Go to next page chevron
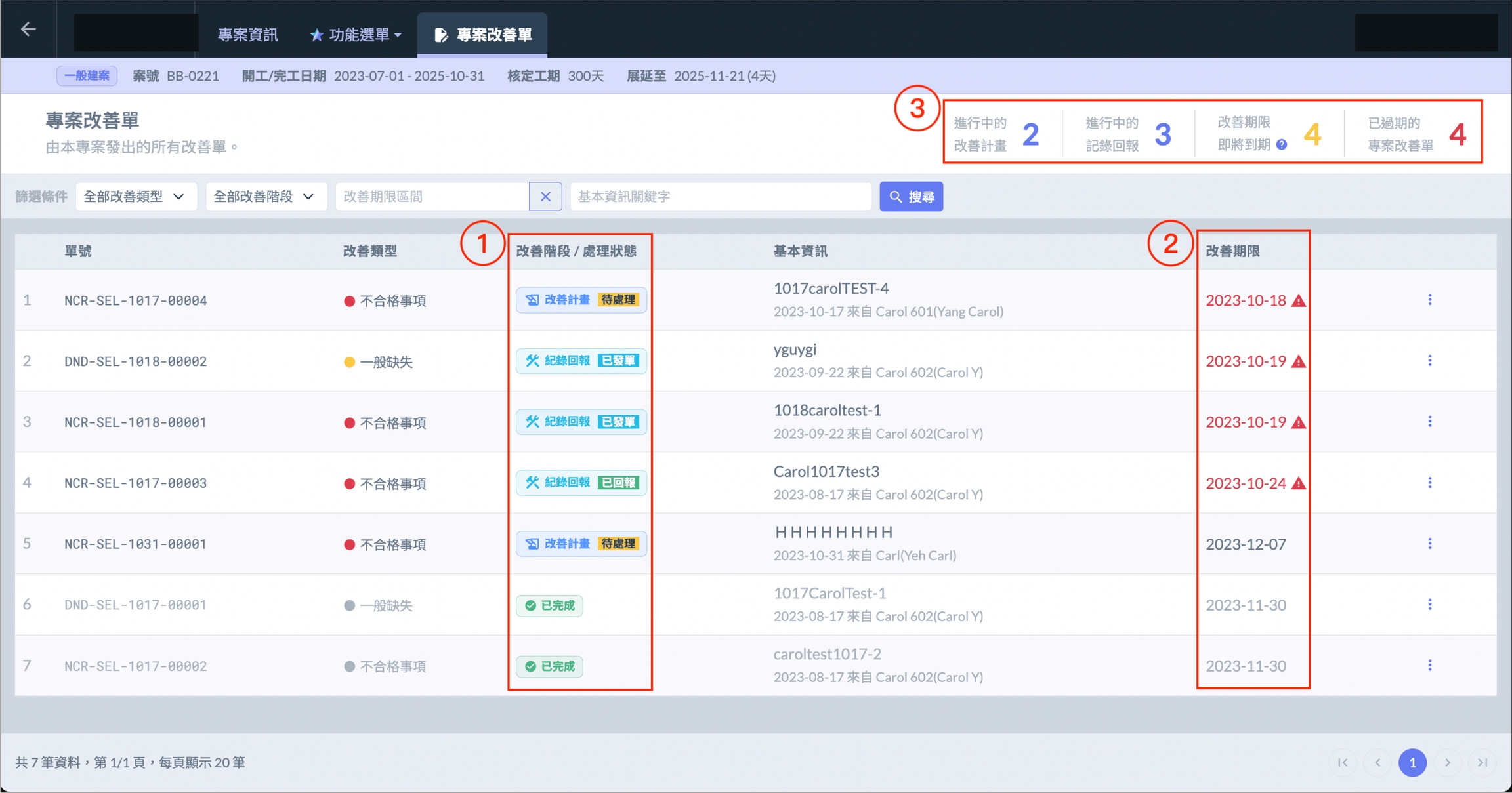This screenshot has width=1512, height=793. point(1447,763)
